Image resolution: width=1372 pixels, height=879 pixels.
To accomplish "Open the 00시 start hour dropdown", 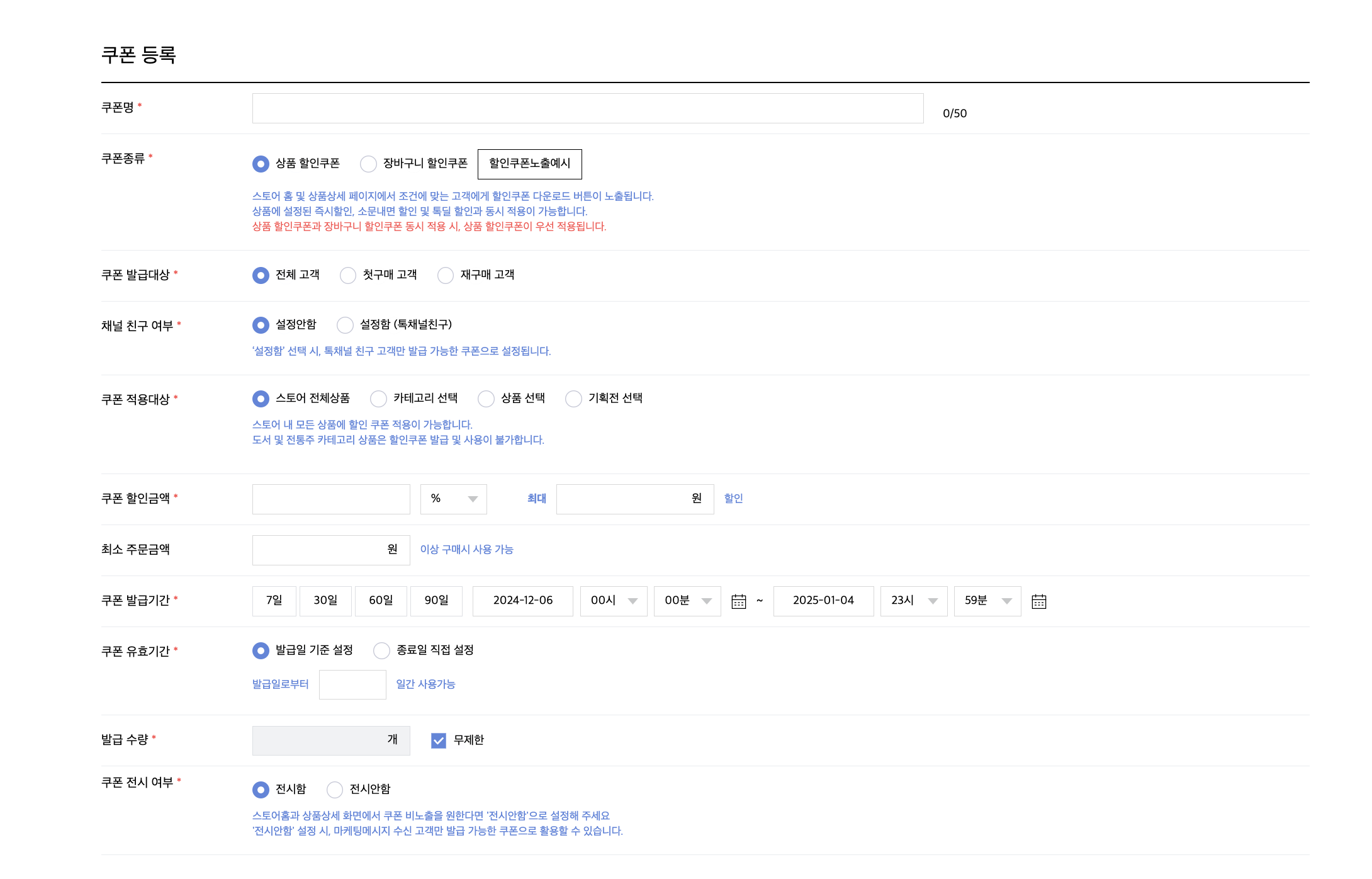I will point(614,601).
